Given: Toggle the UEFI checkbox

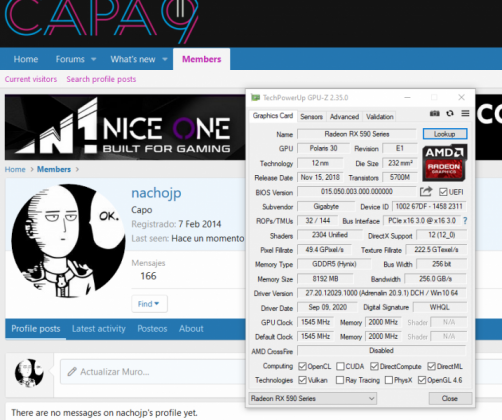Looking at the screenshot, I should [x=443, y=192].
